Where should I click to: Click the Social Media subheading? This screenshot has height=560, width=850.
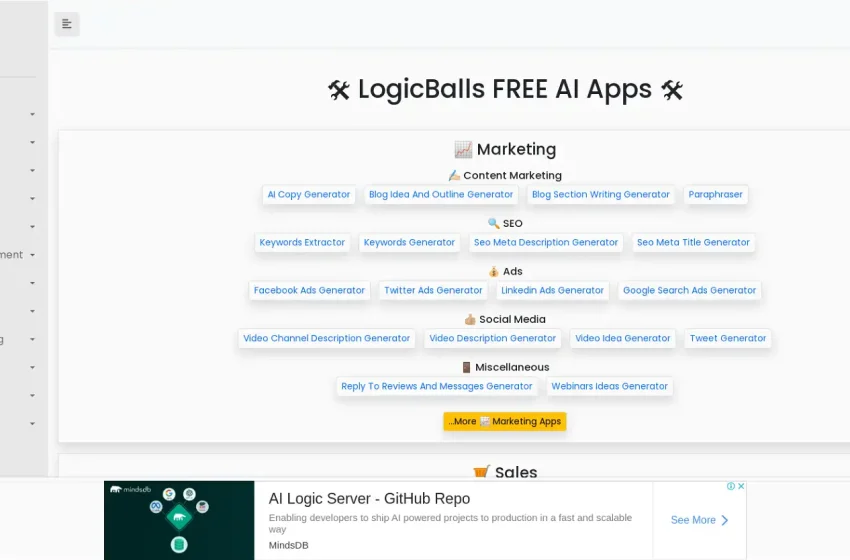(x=505, y=319)
